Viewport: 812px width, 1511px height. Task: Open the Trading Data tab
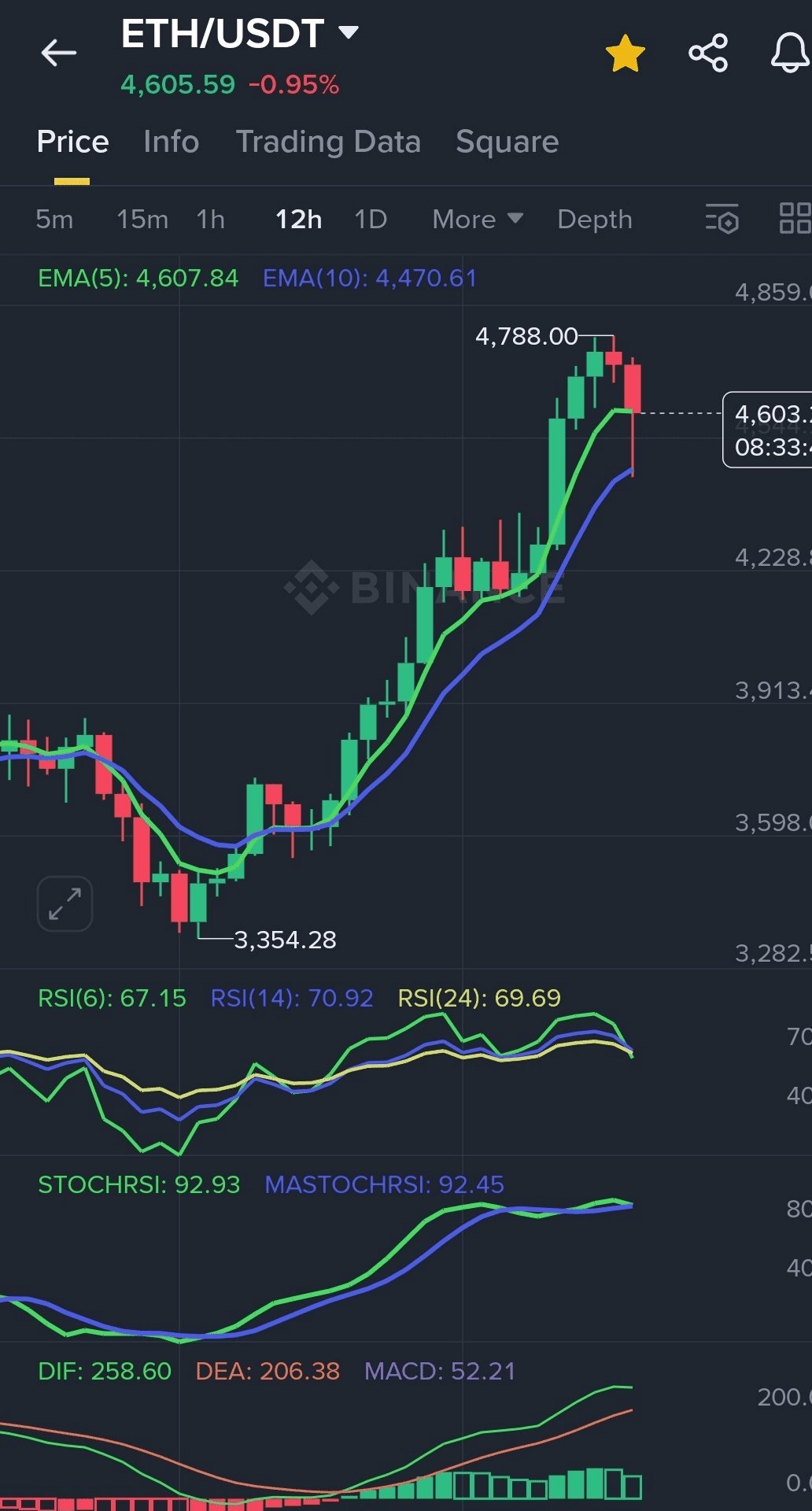click(328, 142)
